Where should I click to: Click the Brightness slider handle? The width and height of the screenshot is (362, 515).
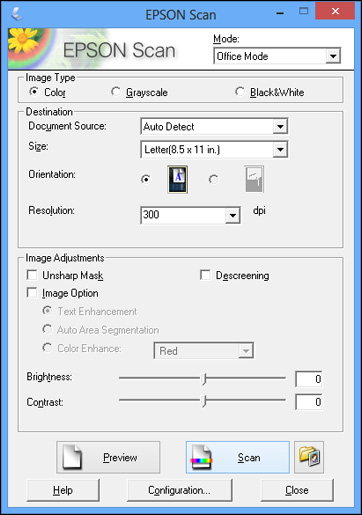204,379
